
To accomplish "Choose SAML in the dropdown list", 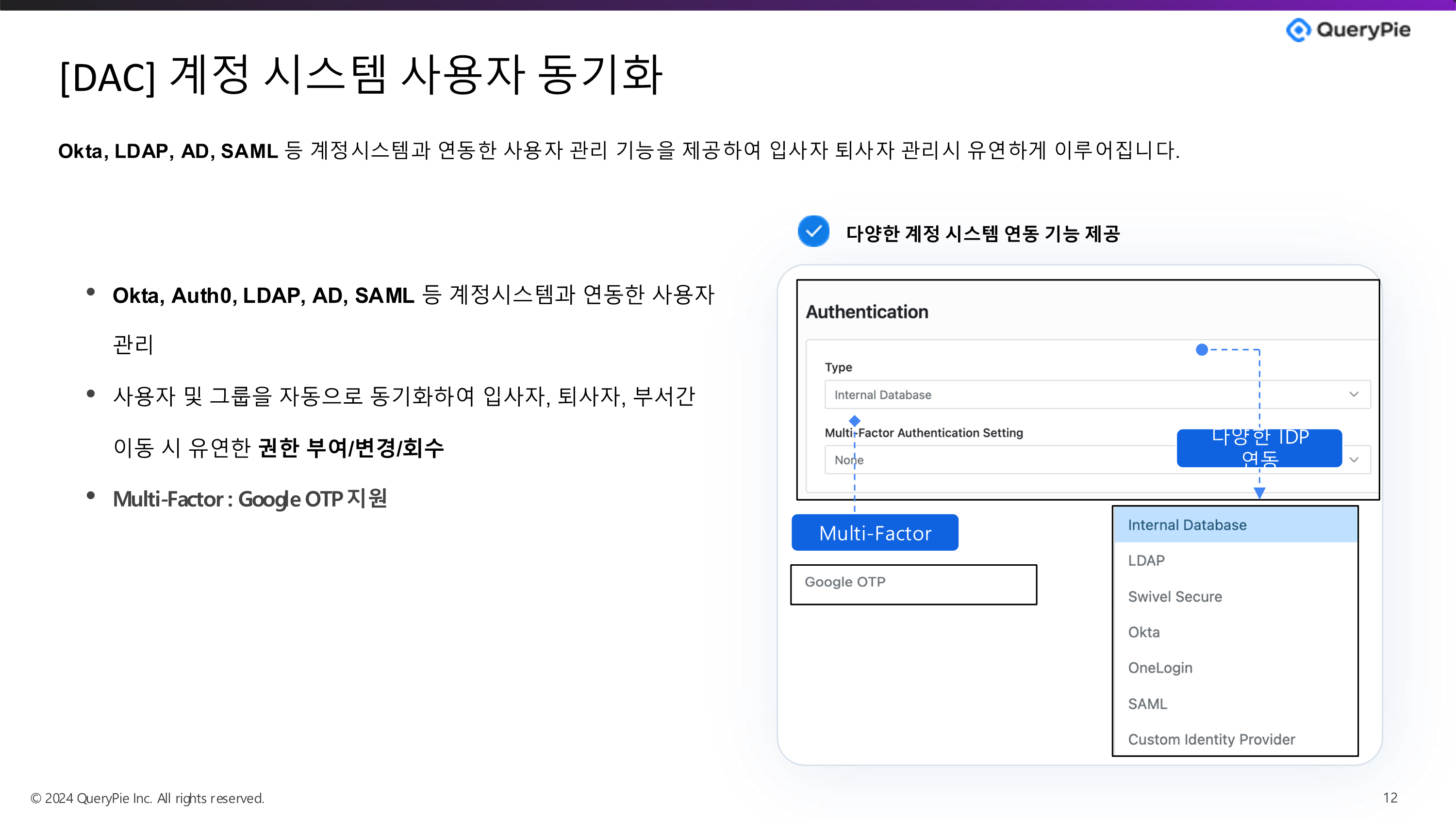I will (1147, 704).
